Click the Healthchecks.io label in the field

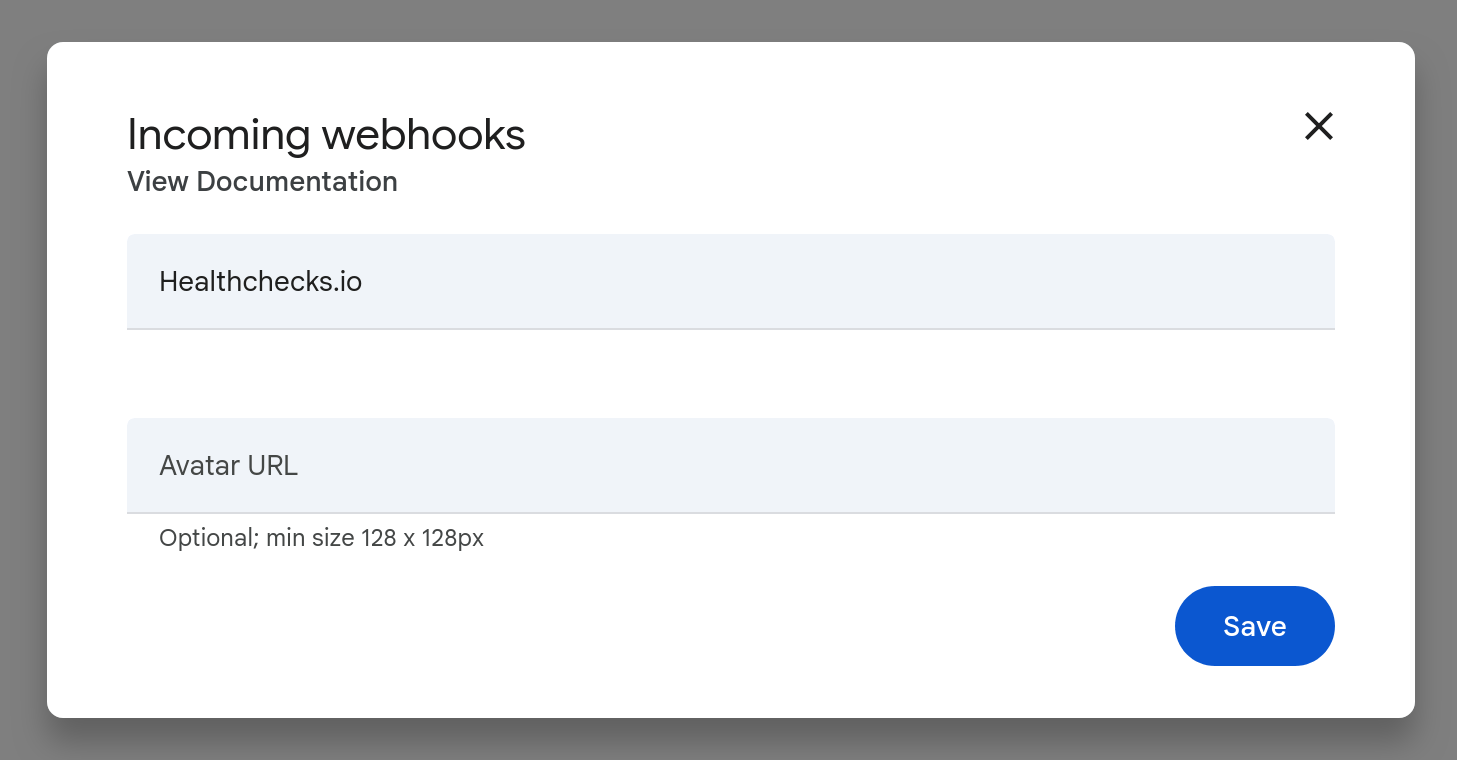click(x=260, y=281)
